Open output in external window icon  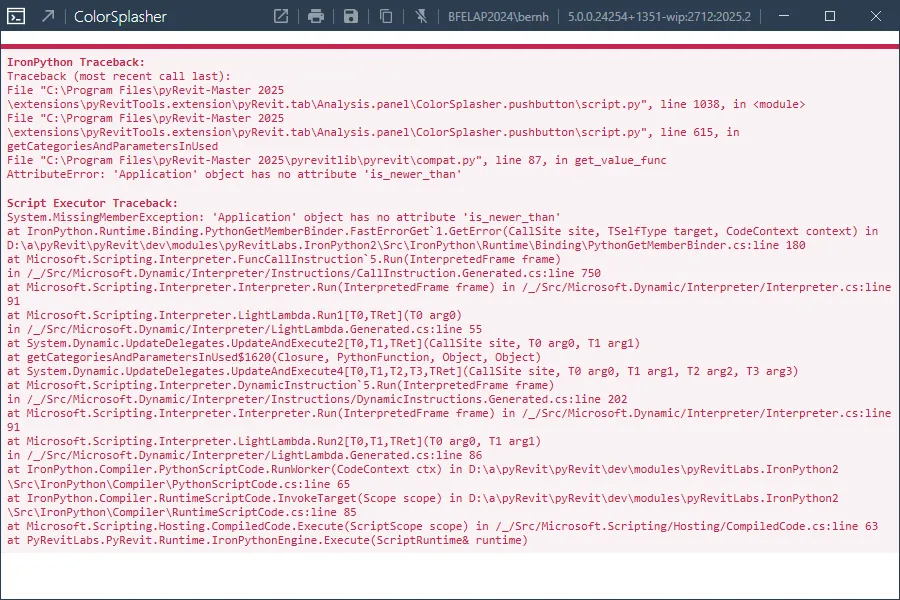281,16
